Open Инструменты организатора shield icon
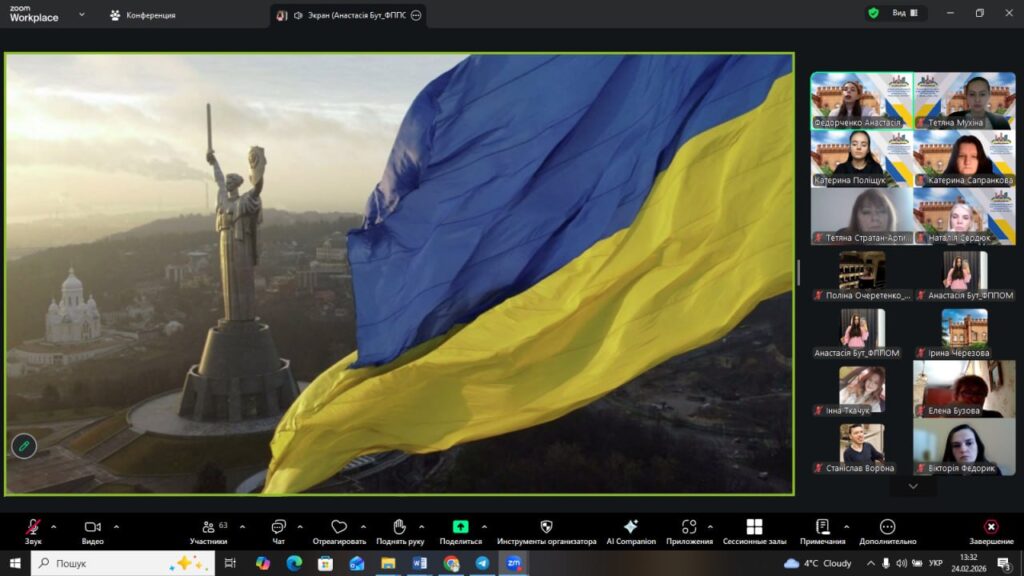 (x=546, y=527)
